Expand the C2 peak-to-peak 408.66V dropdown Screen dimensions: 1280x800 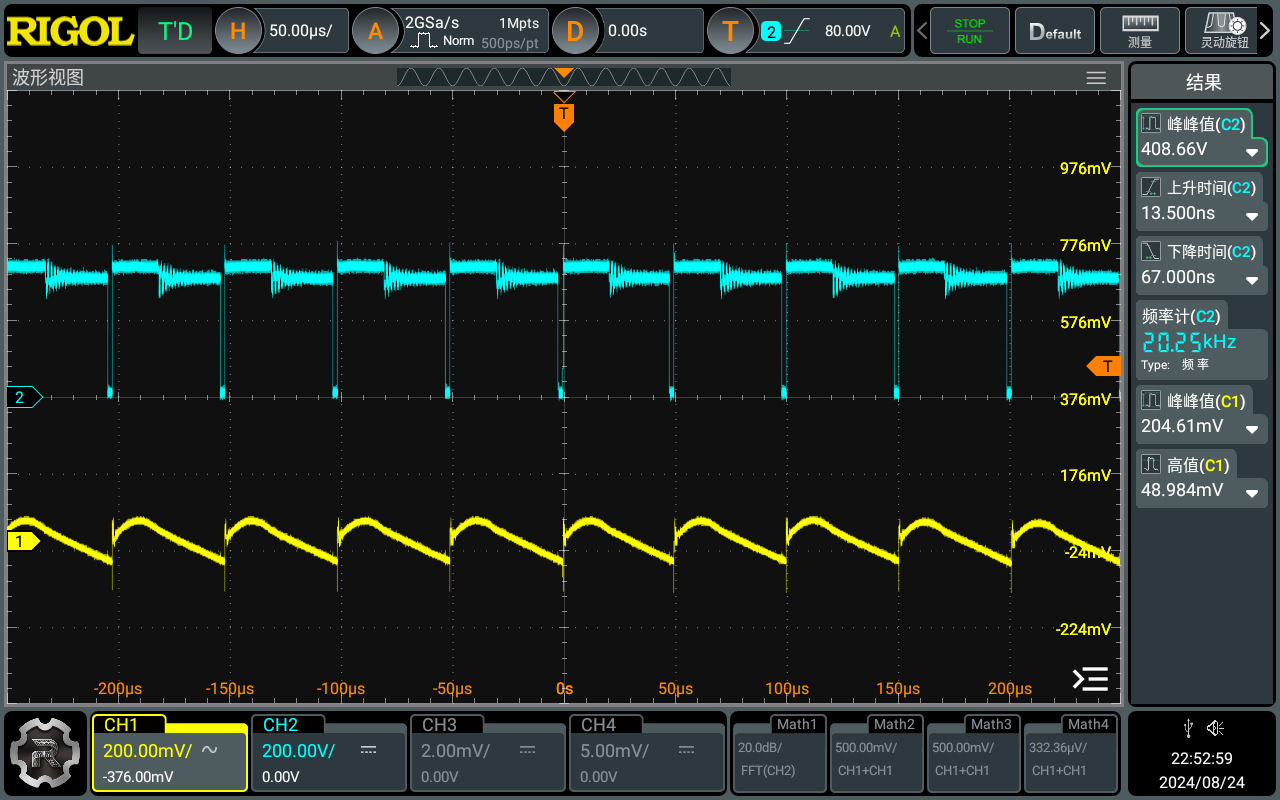[x=1251, y=152]
